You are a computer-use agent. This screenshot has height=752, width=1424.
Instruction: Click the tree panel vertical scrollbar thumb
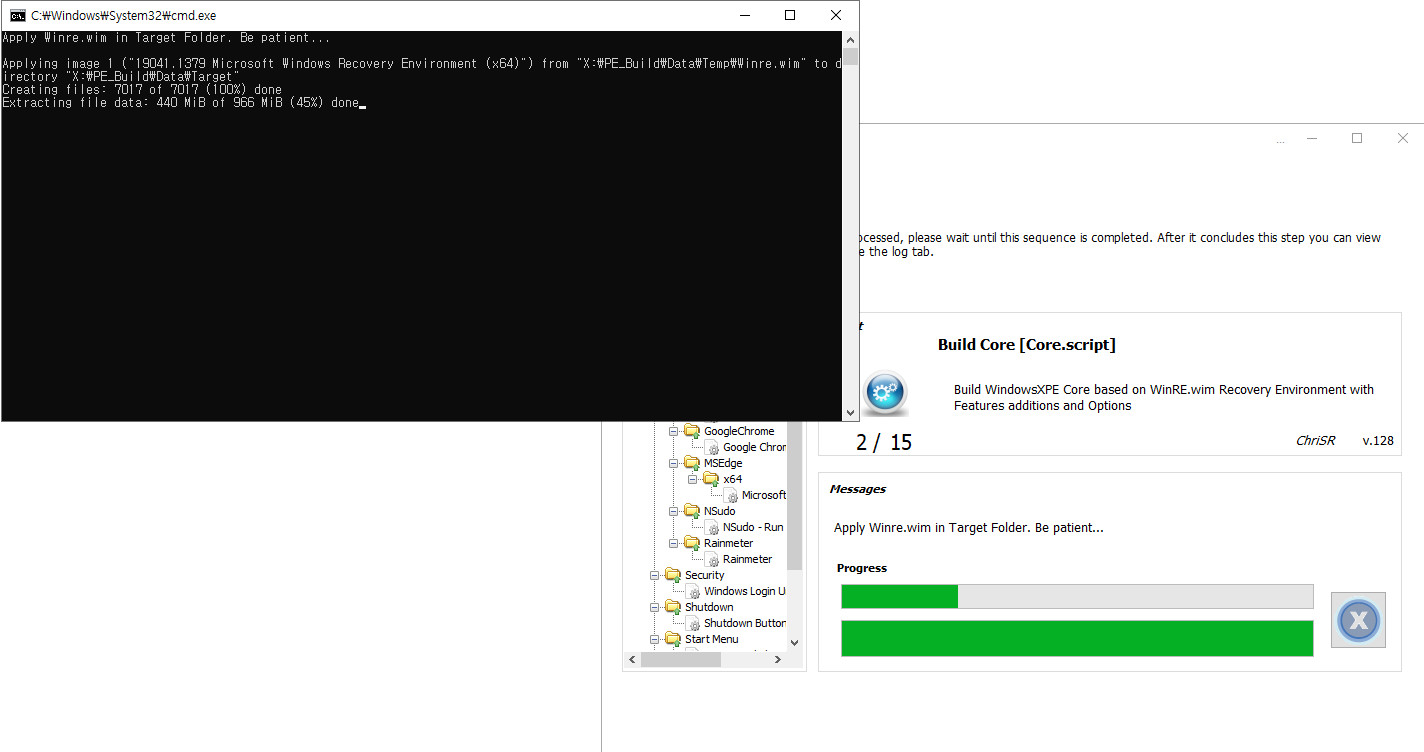click(x=795, y=495)
